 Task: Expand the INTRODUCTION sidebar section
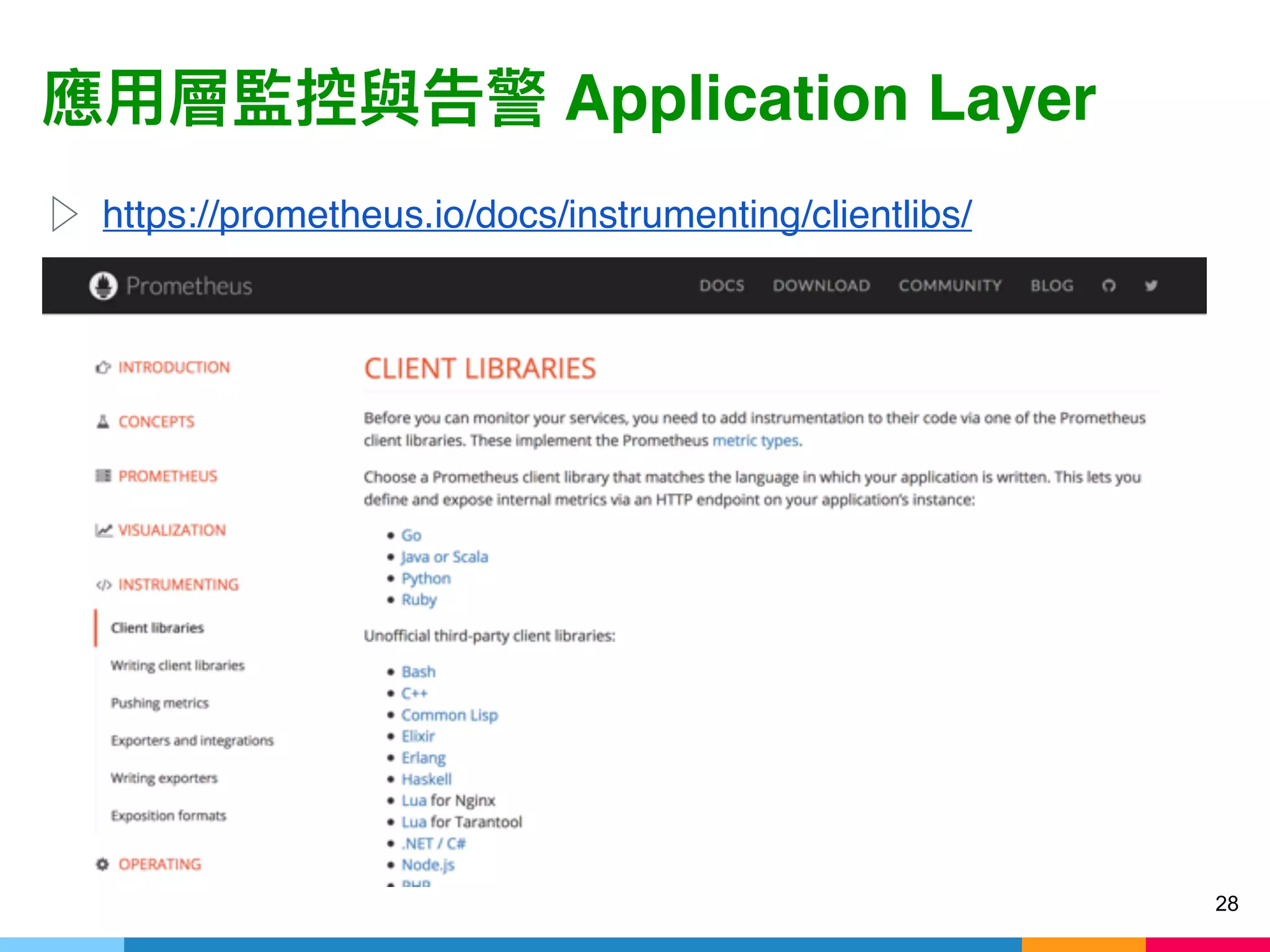(x=174, y=368)
